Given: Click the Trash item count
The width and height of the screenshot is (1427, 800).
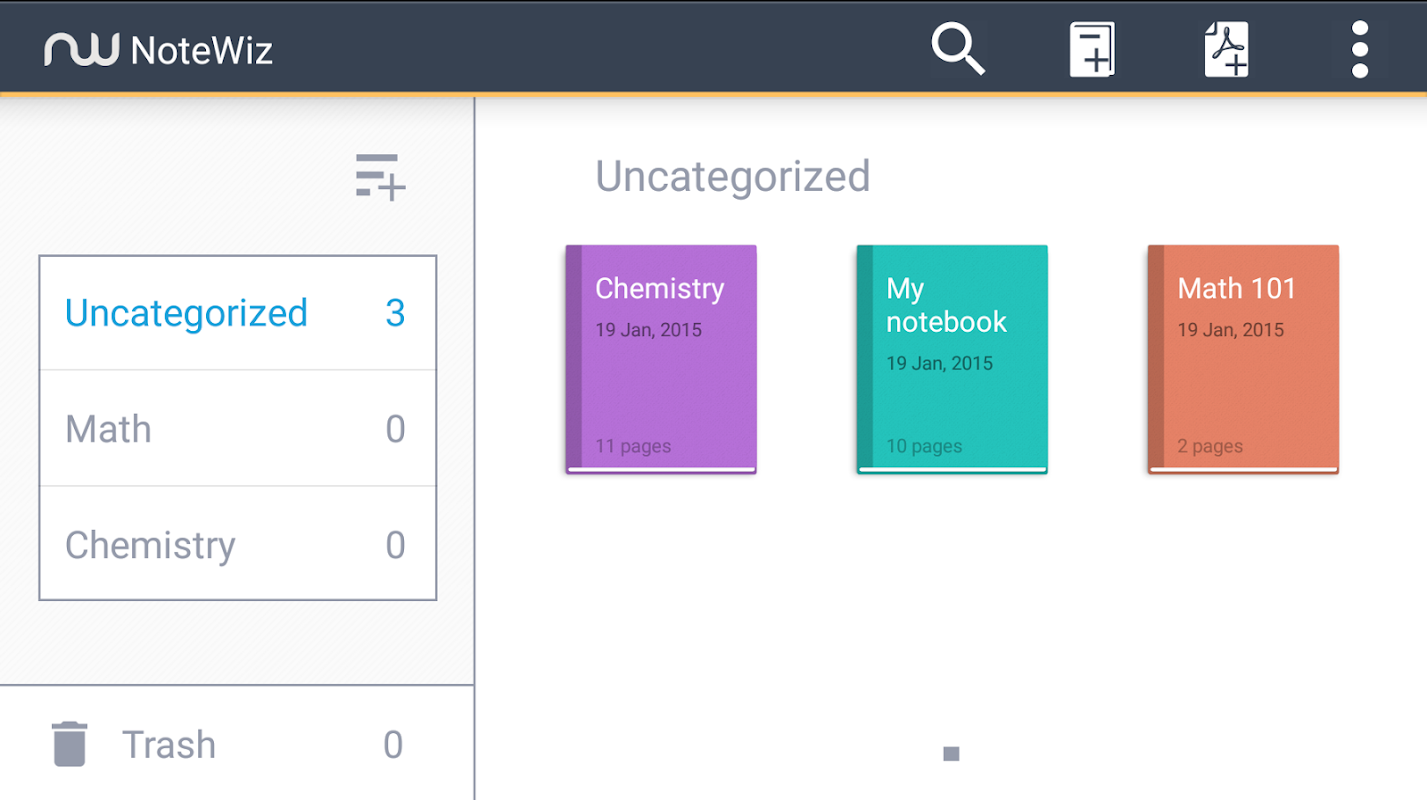Looking at the screenshot, I should pyautogui.click(x=393, y=744).
